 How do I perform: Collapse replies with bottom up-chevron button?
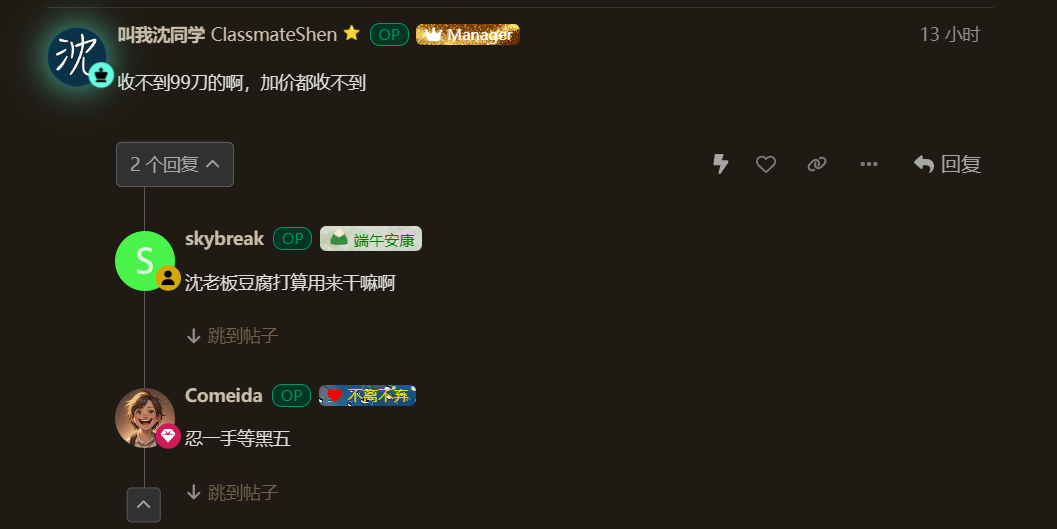[144, 505]
